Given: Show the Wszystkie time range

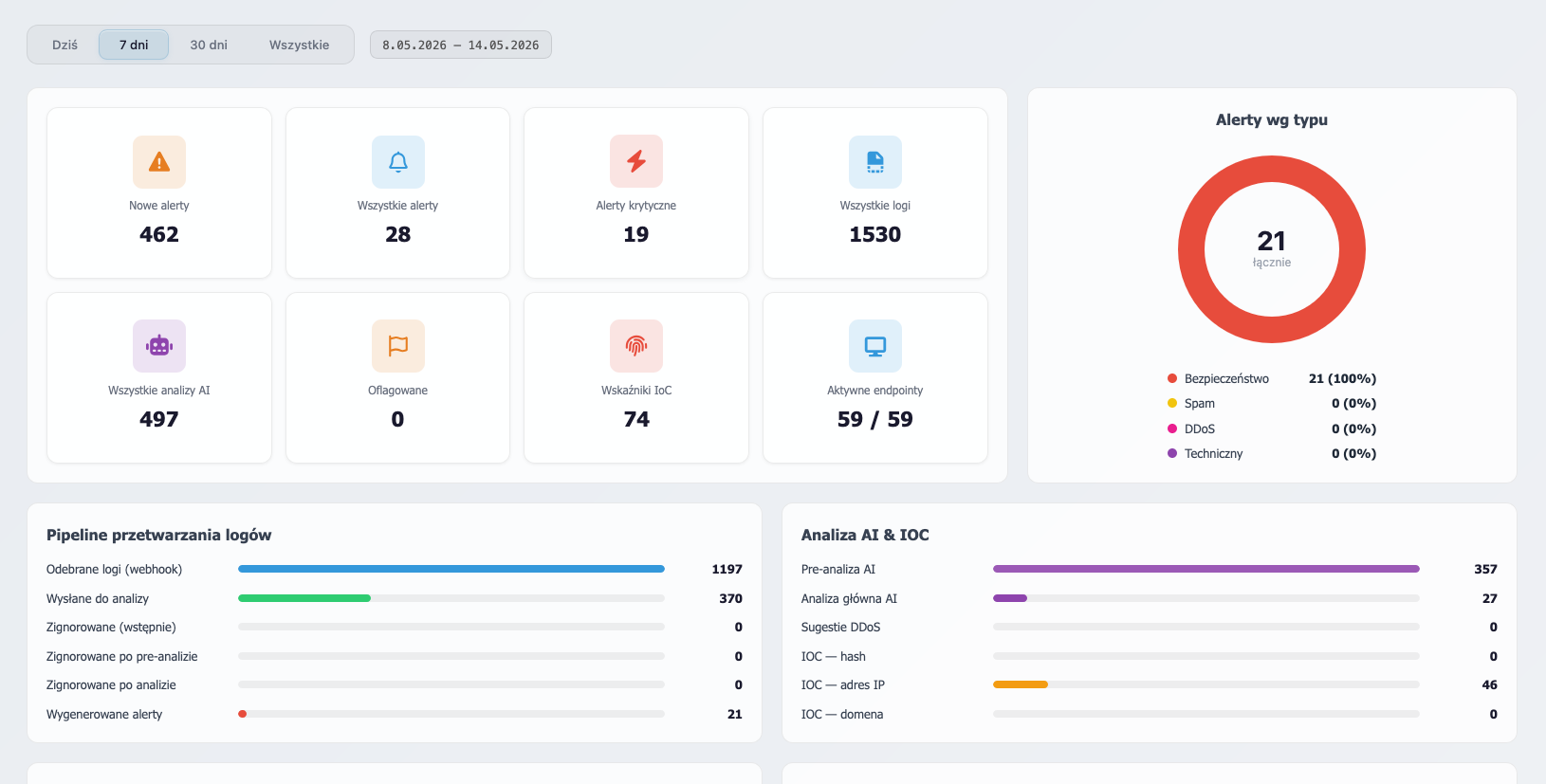Looking at the screenshot, I should pos(299,45).
